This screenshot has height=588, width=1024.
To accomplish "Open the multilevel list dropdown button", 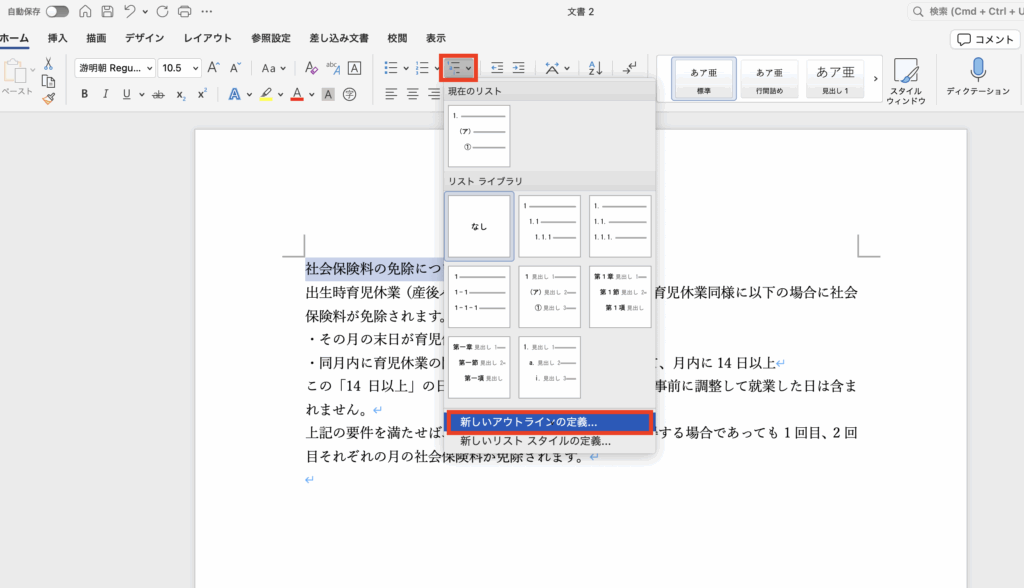I will click(460, 68).
